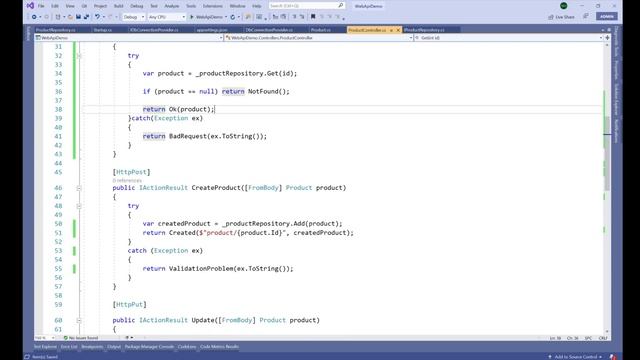The width and height of the screenshot is (640, 360).
Task: Switch to the DbConnectionProvider.cs tab
Action: [269, 30]
